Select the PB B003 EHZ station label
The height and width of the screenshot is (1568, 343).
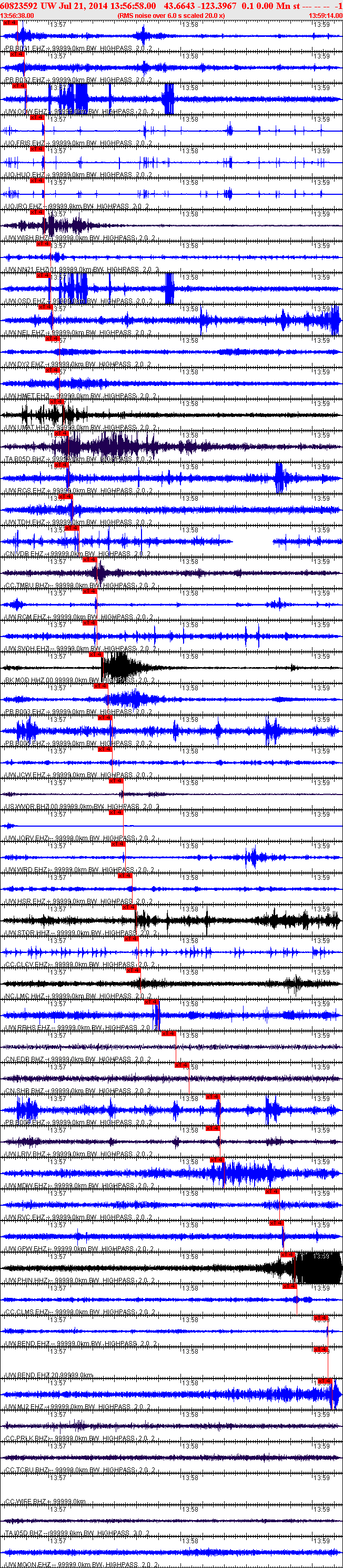[x=78, y=712]
